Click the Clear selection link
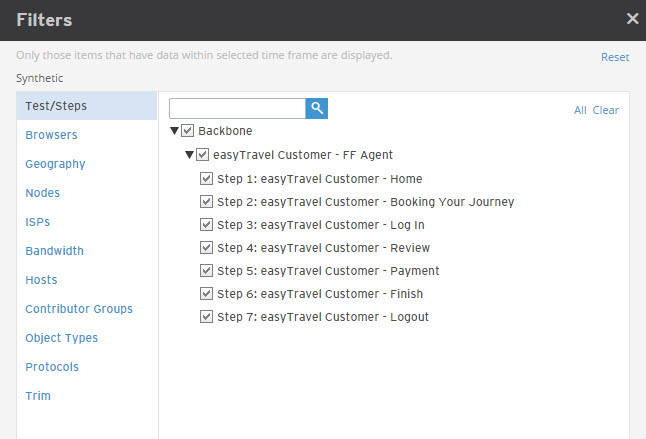646x439 pixels. pos(606,110)
